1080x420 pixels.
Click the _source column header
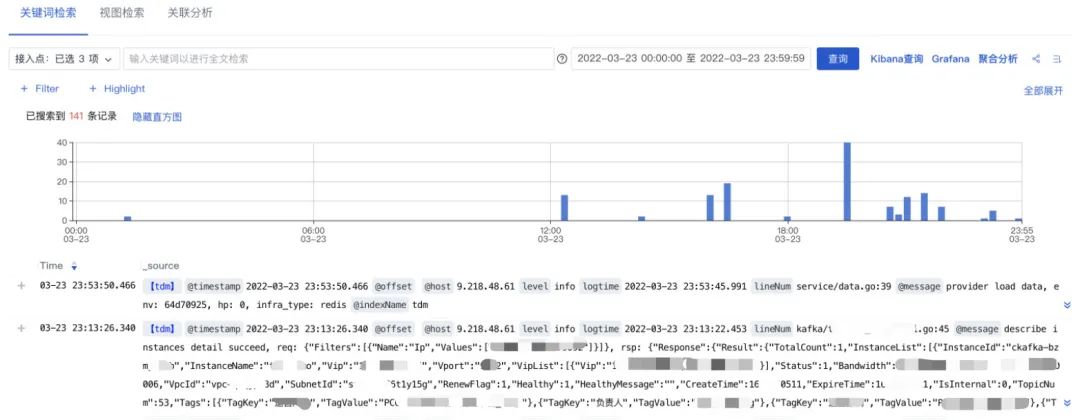point(160,266)
